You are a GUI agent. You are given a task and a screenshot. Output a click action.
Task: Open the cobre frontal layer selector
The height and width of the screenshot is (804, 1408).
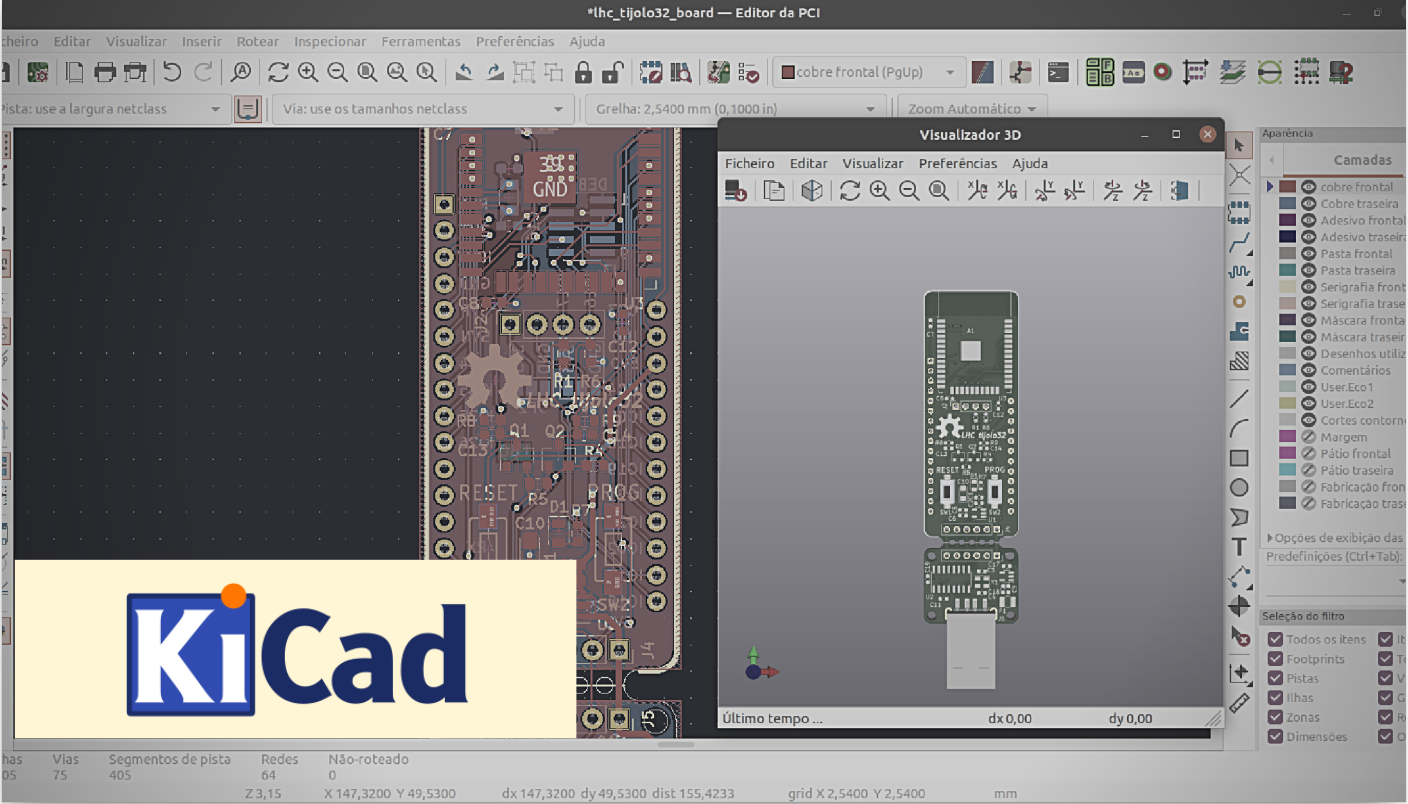[x=869, y=72]
